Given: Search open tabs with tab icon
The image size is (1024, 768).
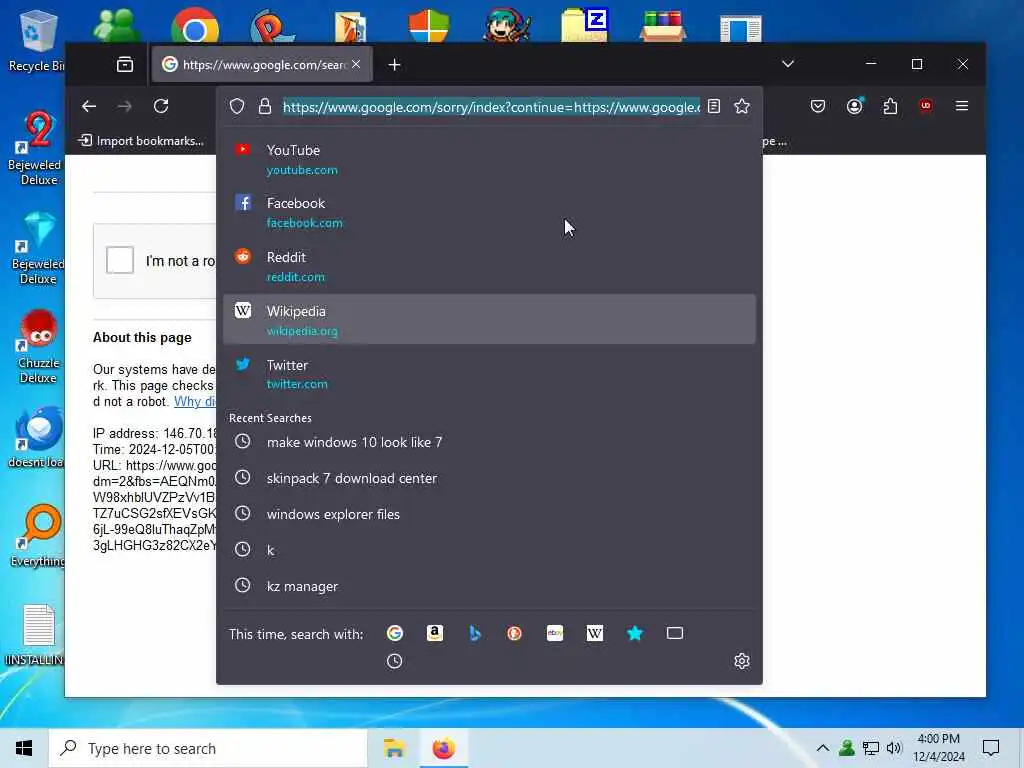Looking at the screenshot, I should coord(675,633).
